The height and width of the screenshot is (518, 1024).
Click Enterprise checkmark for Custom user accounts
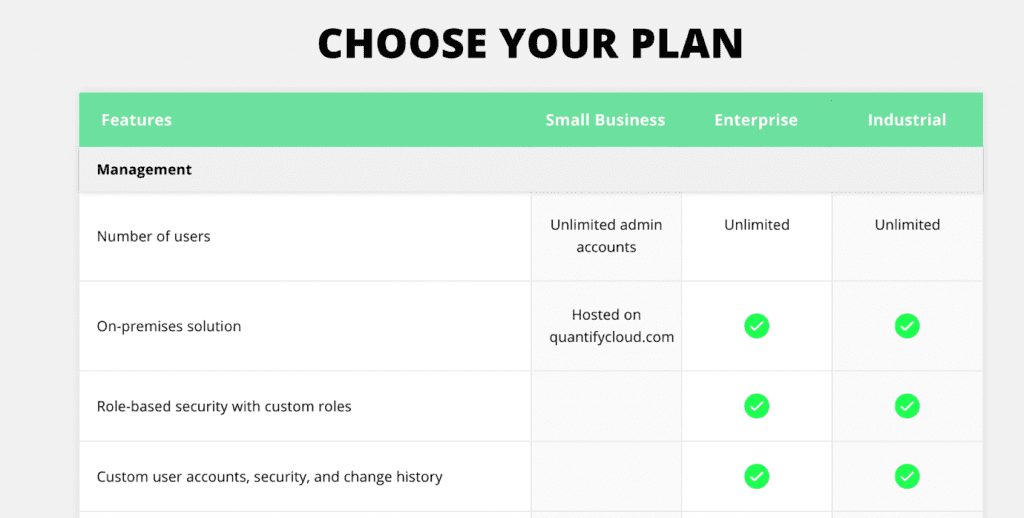(x=756, y=476)
